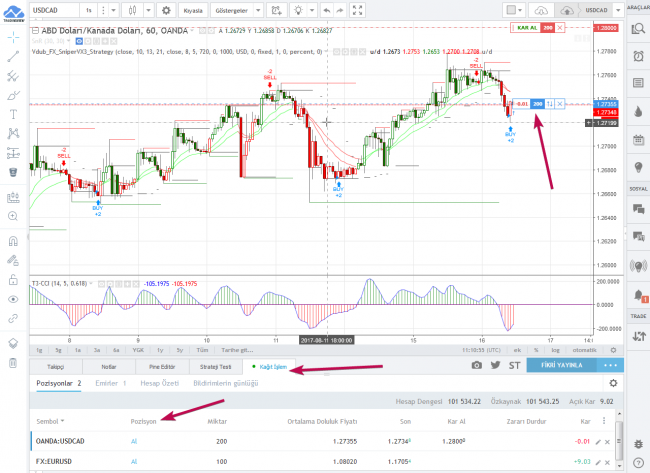Activate the zoom in tool
650x473 pixels.
point(13,216)
